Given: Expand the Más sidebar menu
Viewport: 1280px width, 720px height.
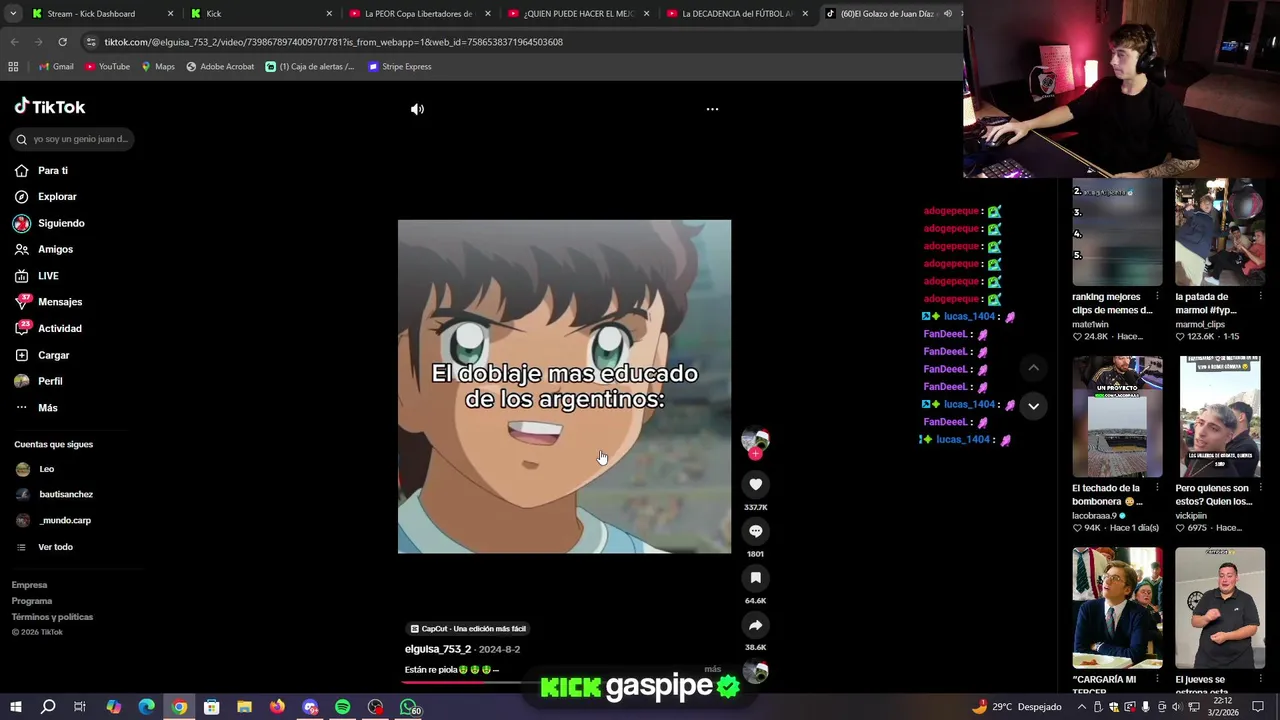Looking at the screenshot, I should 36,408.
